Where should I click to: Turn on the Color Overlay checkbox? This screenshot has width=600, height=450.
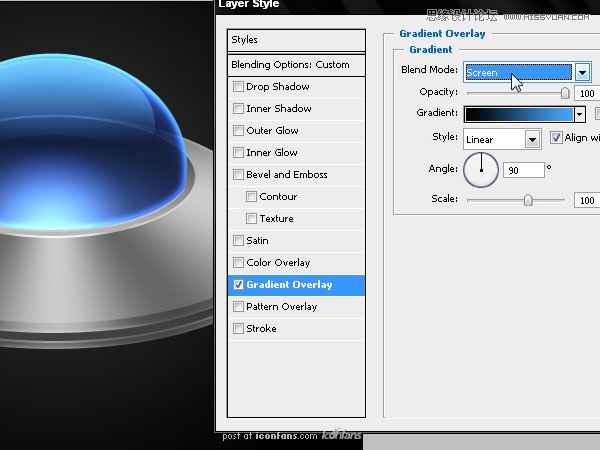(238, 262)
